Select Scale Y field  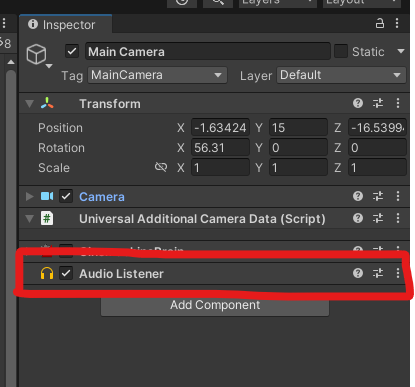coord(298,168)
